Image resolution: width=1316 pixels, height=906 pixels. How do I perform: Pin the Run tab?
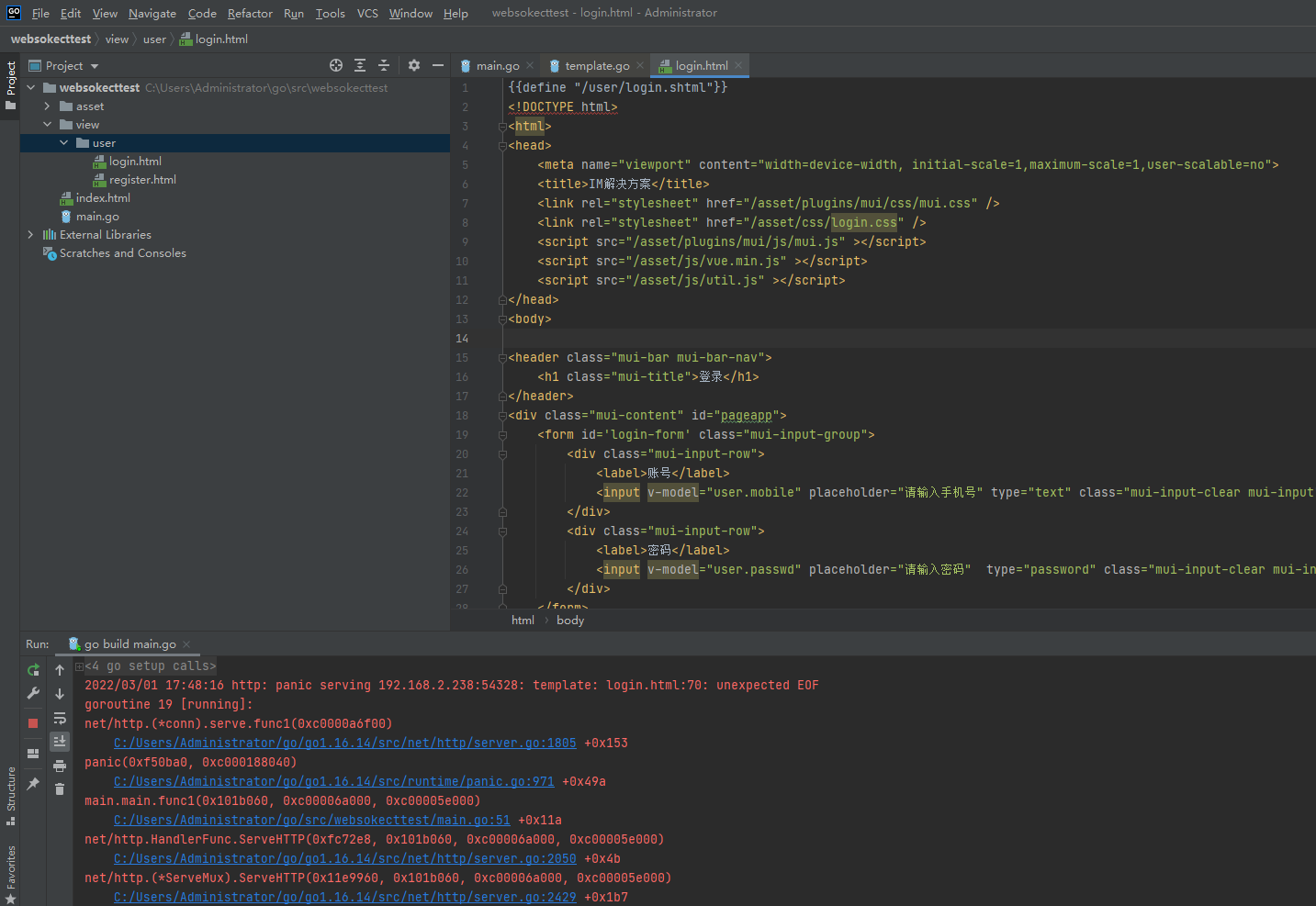tap(33, 783)
